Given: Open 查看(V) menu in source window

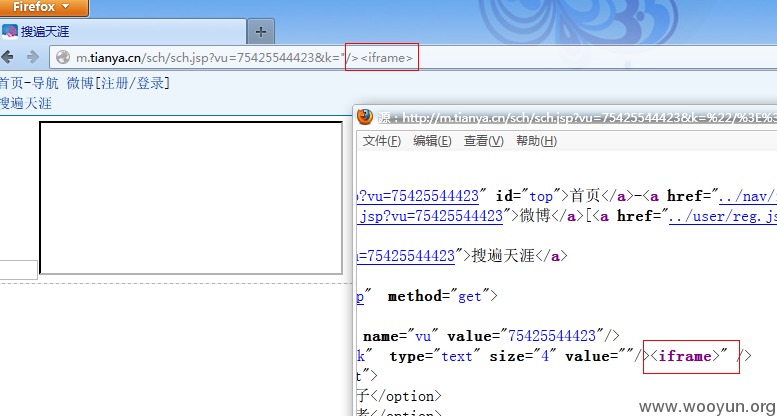Looking at the screenshot, I should (x=484, y=141).
